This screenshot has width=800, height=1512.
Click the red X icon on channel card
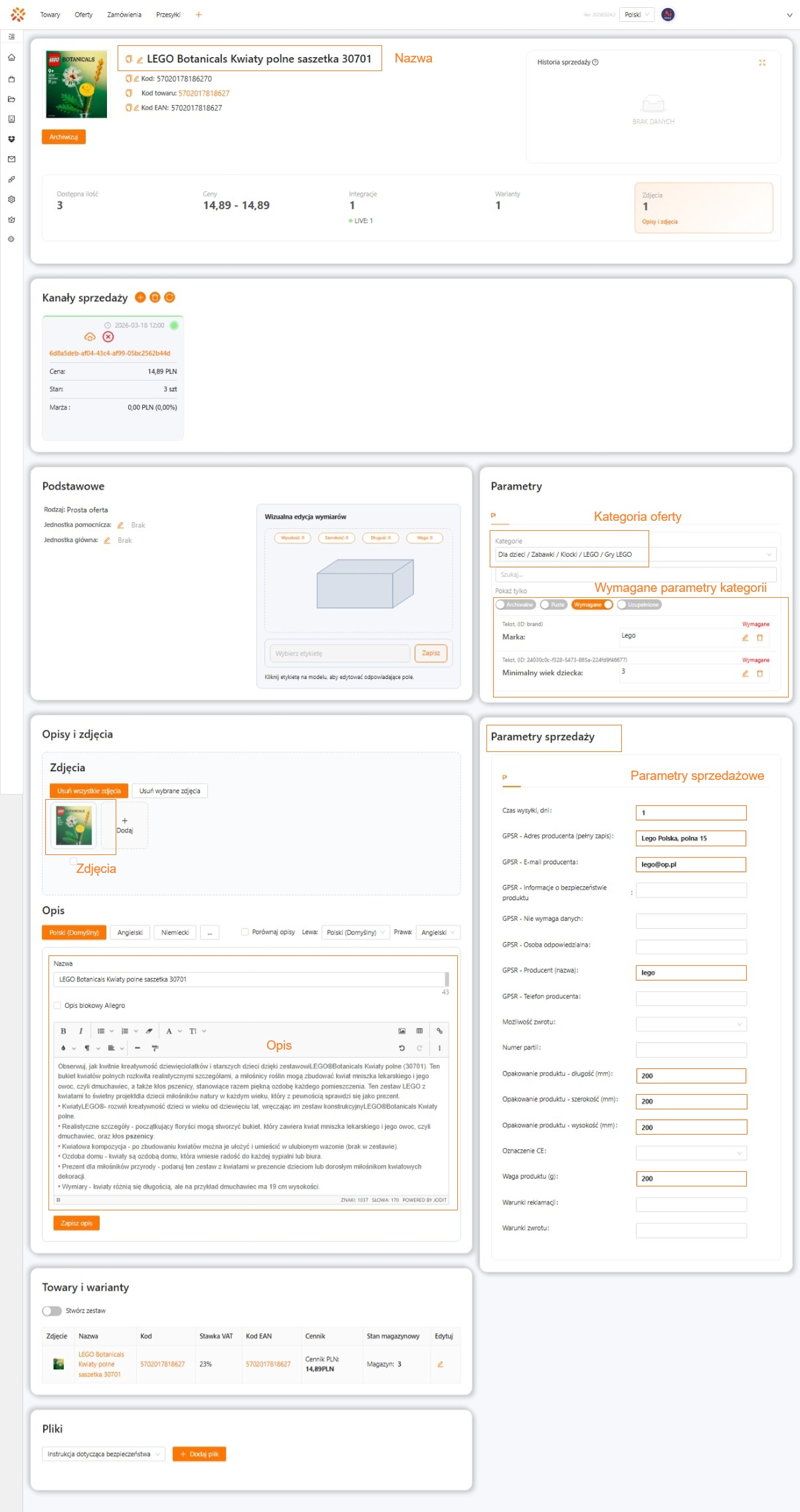108,337
